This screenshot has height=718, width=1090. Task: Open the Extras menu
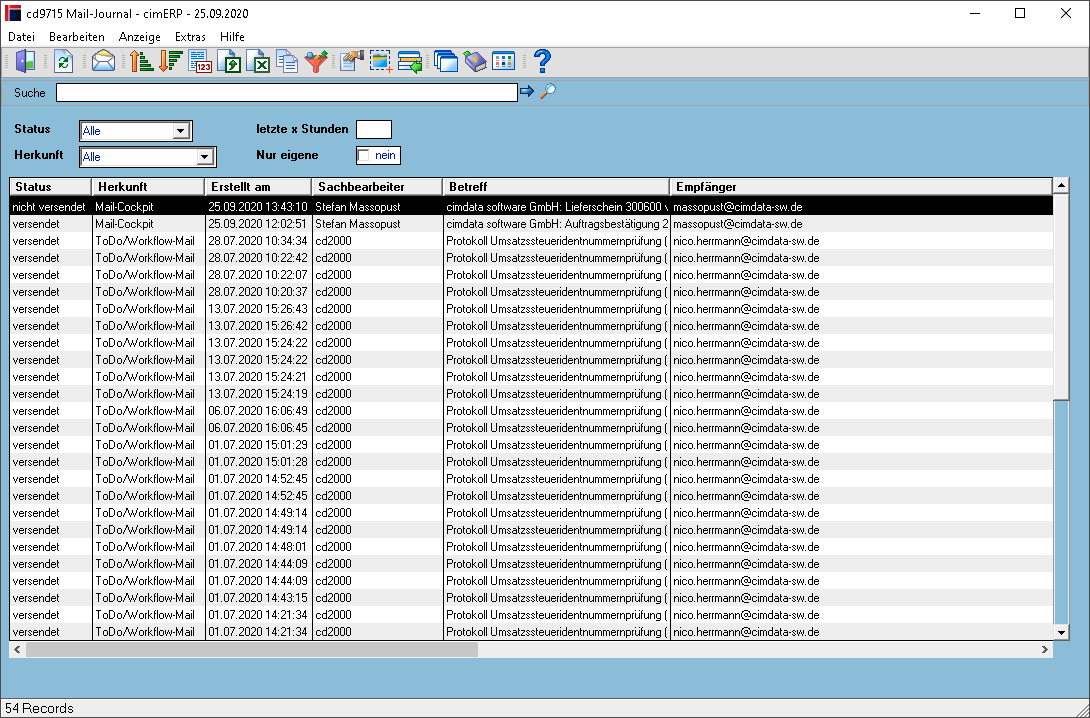[190, 37]
